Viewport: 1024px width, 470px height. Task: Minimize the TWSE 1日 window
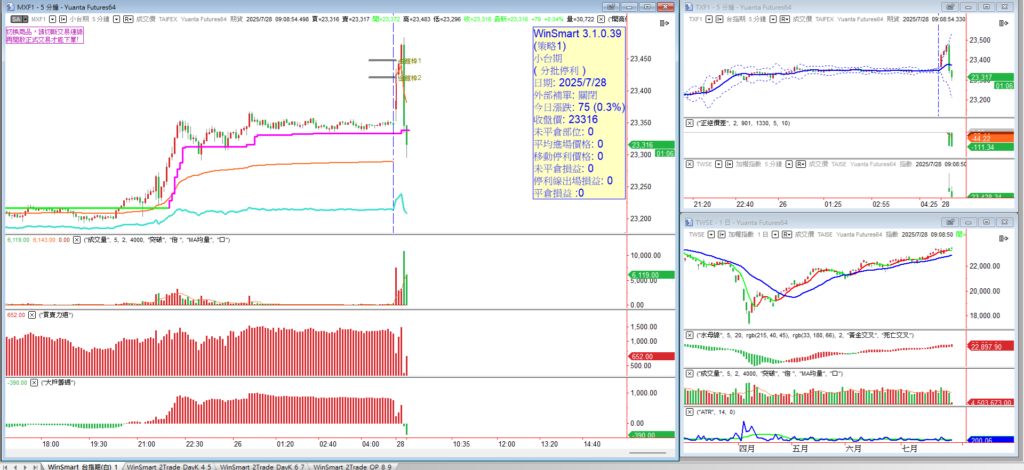(x=968, y=222)
